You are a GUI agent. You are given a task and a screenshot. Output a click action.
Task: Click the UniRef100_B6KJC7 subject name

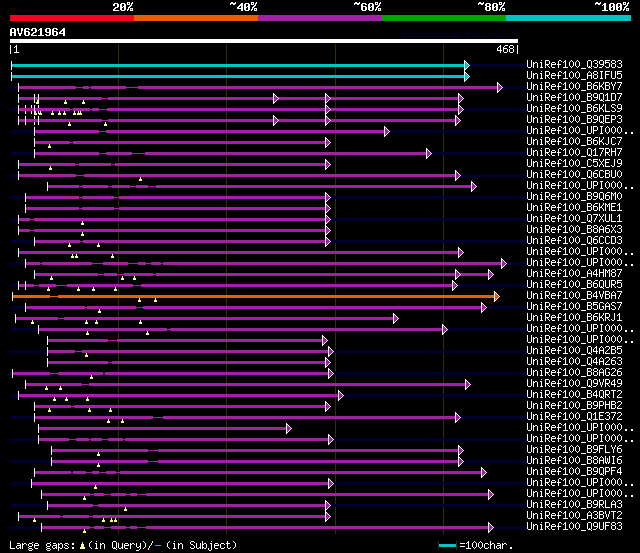click(574, 141)
